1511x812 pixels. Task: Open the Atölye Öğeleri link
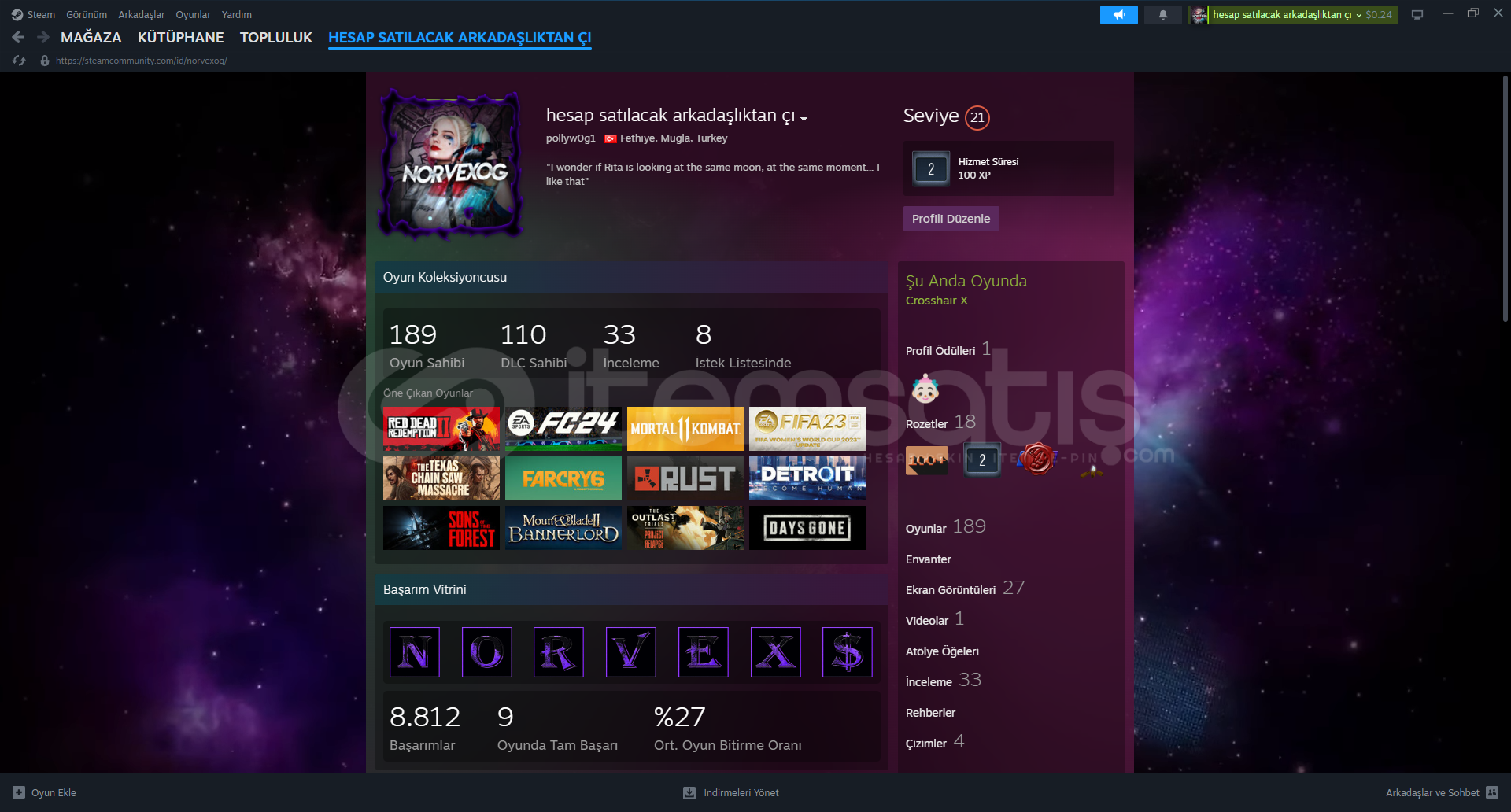coord(942,651)
